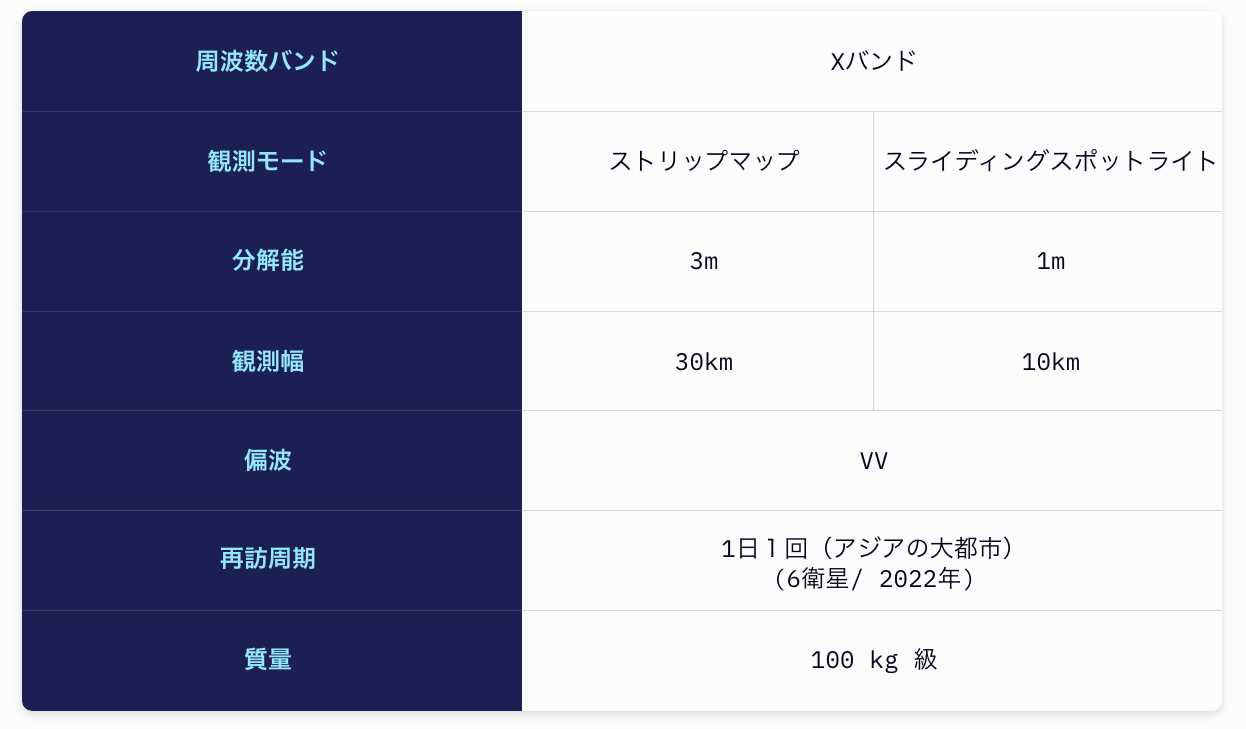This screenshot has width=1246, height=729.
Task: Click the 再訪周期 row header
Action: point(272,560)
